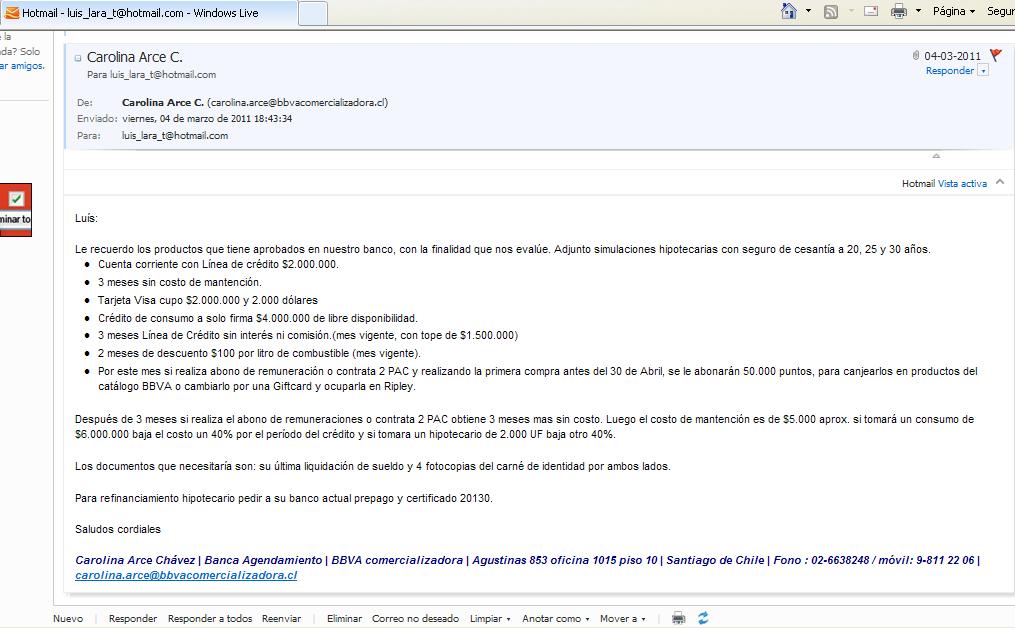Click the line 'Cuenta corriente con Línea de crédito'
Viewport: 1015px width, 628px height.
[218, 264]
